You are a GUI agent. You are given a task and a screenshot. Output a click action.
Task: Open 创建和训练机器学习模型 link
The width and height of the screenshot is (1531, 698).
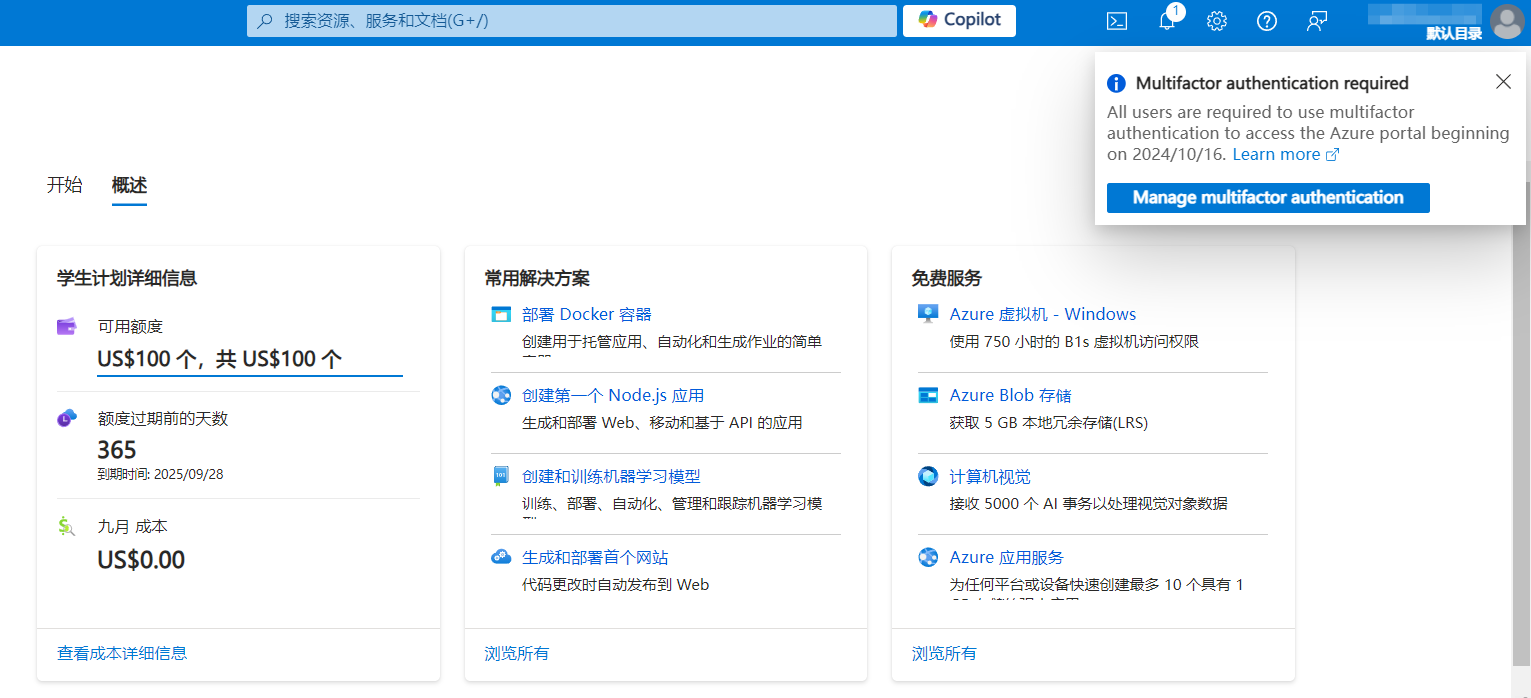611,476
